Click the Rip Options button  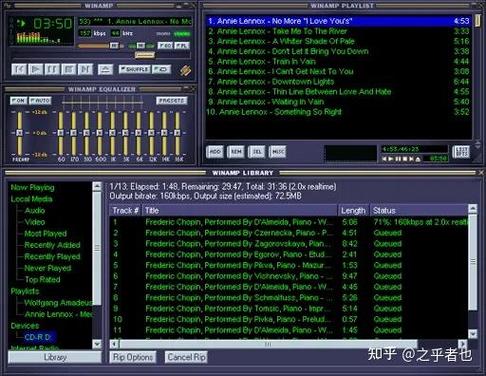tap(133, 357)
